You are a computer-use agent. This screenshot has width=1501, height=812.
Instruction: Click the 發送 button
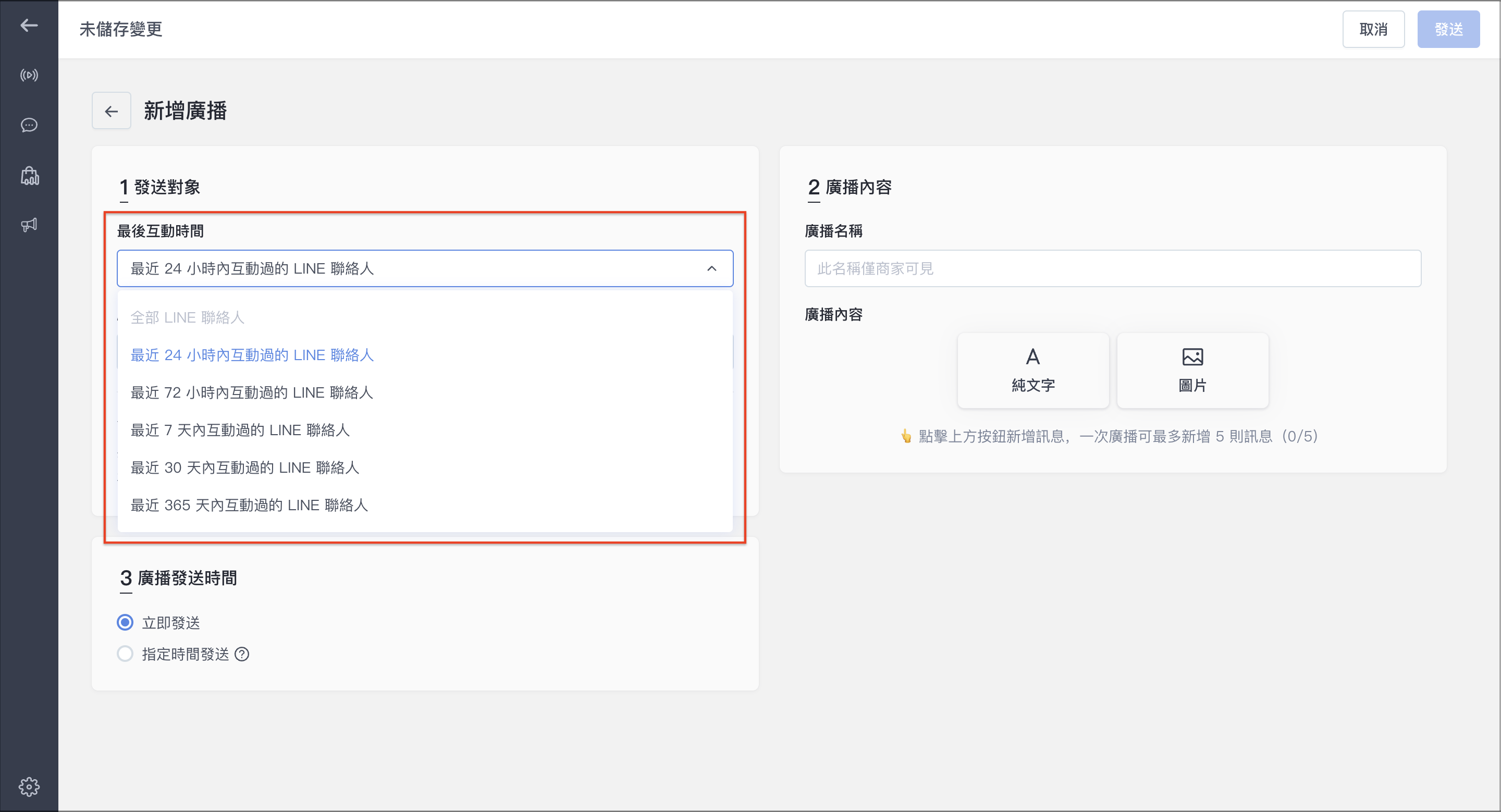pyautogui.click(x=1448, y=29)
